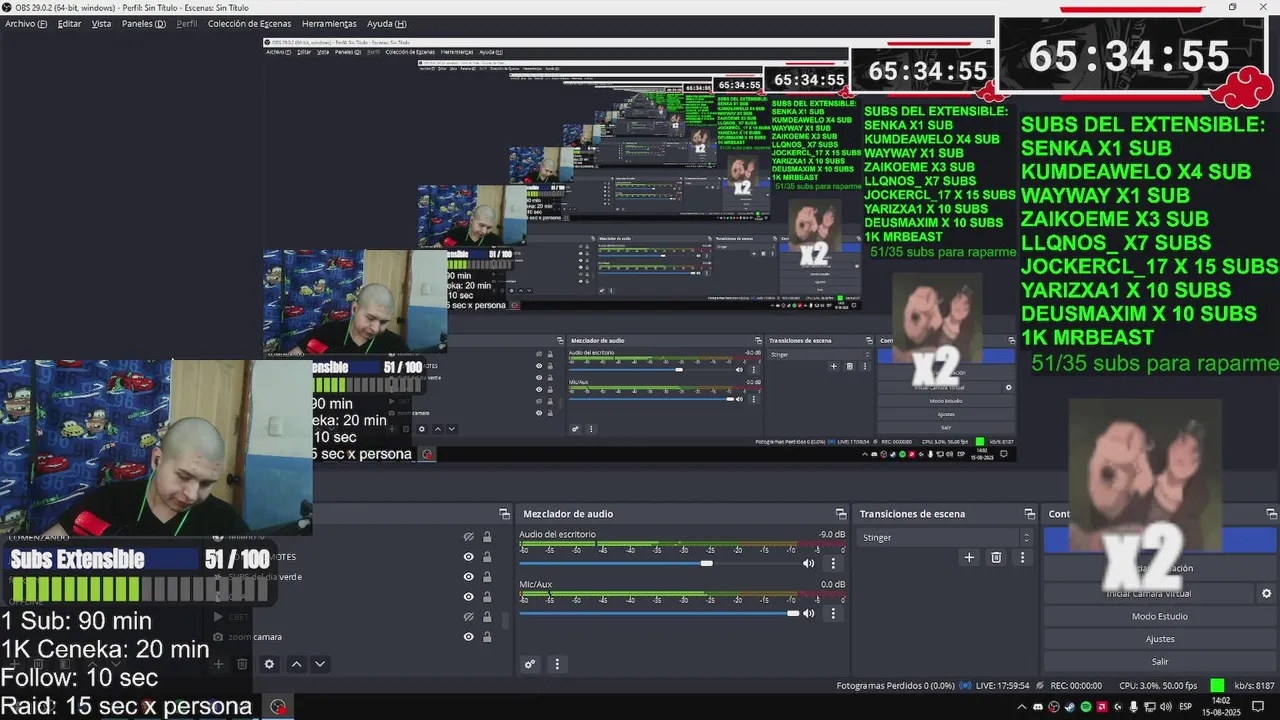Image resolution: width=1280 pixels, height=720 pixels.
Task: Click the Audio del escritorio label
Action: click(557, 535)
